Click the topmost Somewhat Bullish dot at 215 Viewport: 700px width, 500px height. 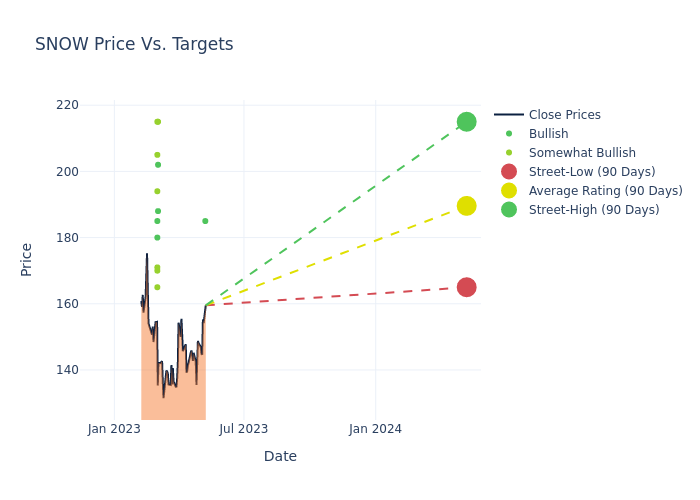(x=157, y=122)
